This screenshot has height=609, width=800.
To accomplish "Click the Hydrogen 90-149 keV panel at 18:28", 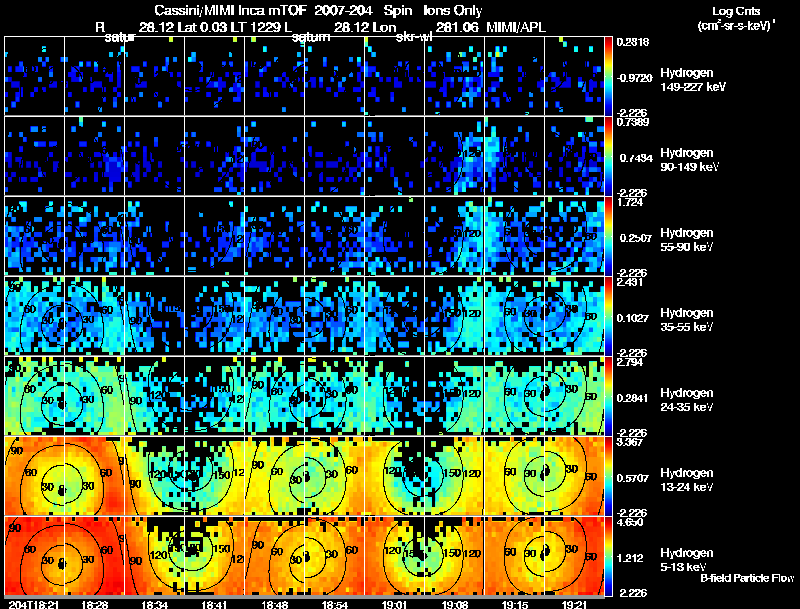I will [94, 156].
